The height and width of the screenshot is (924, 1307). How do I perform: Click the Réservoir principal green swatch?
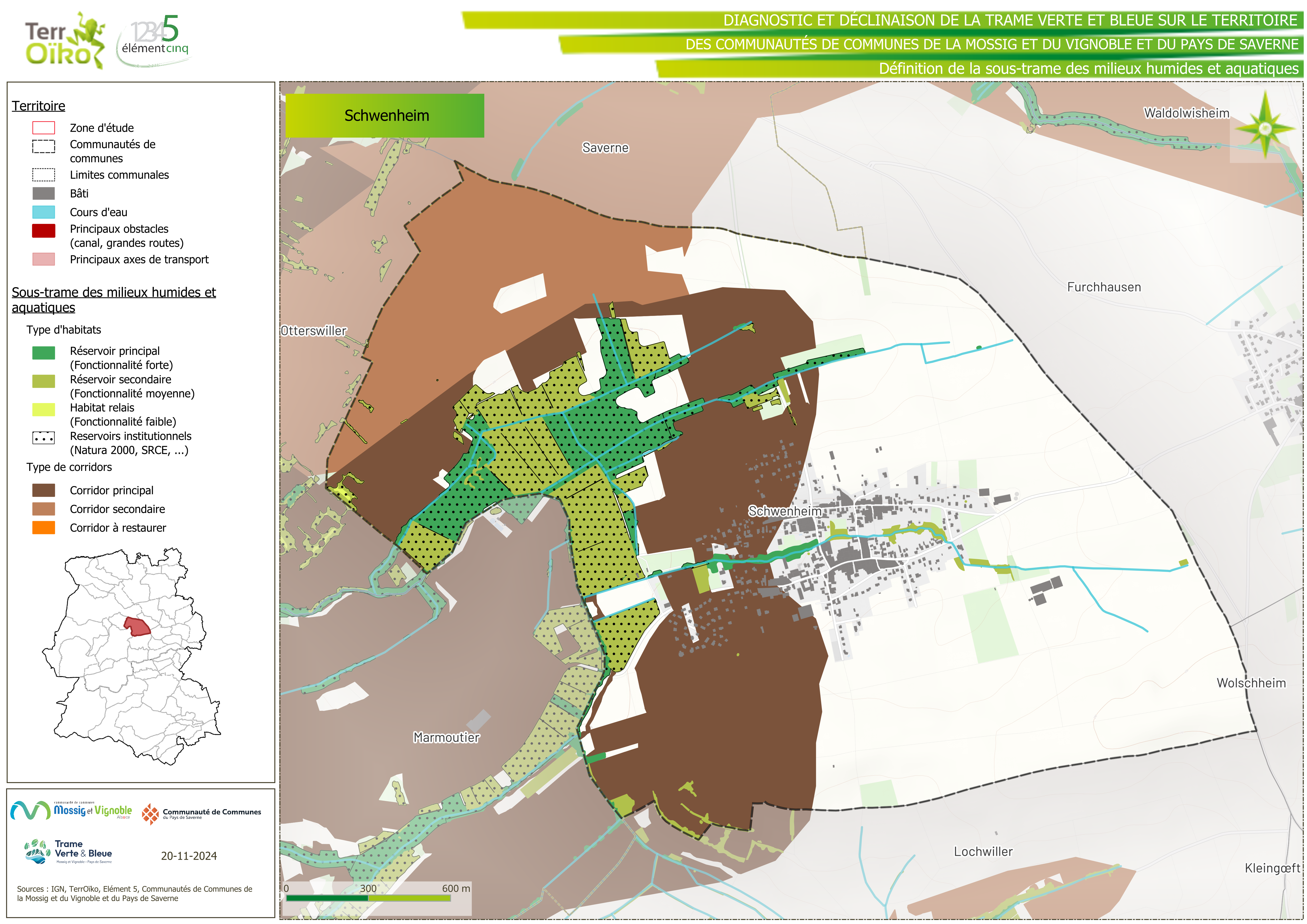tap(43, 353)
